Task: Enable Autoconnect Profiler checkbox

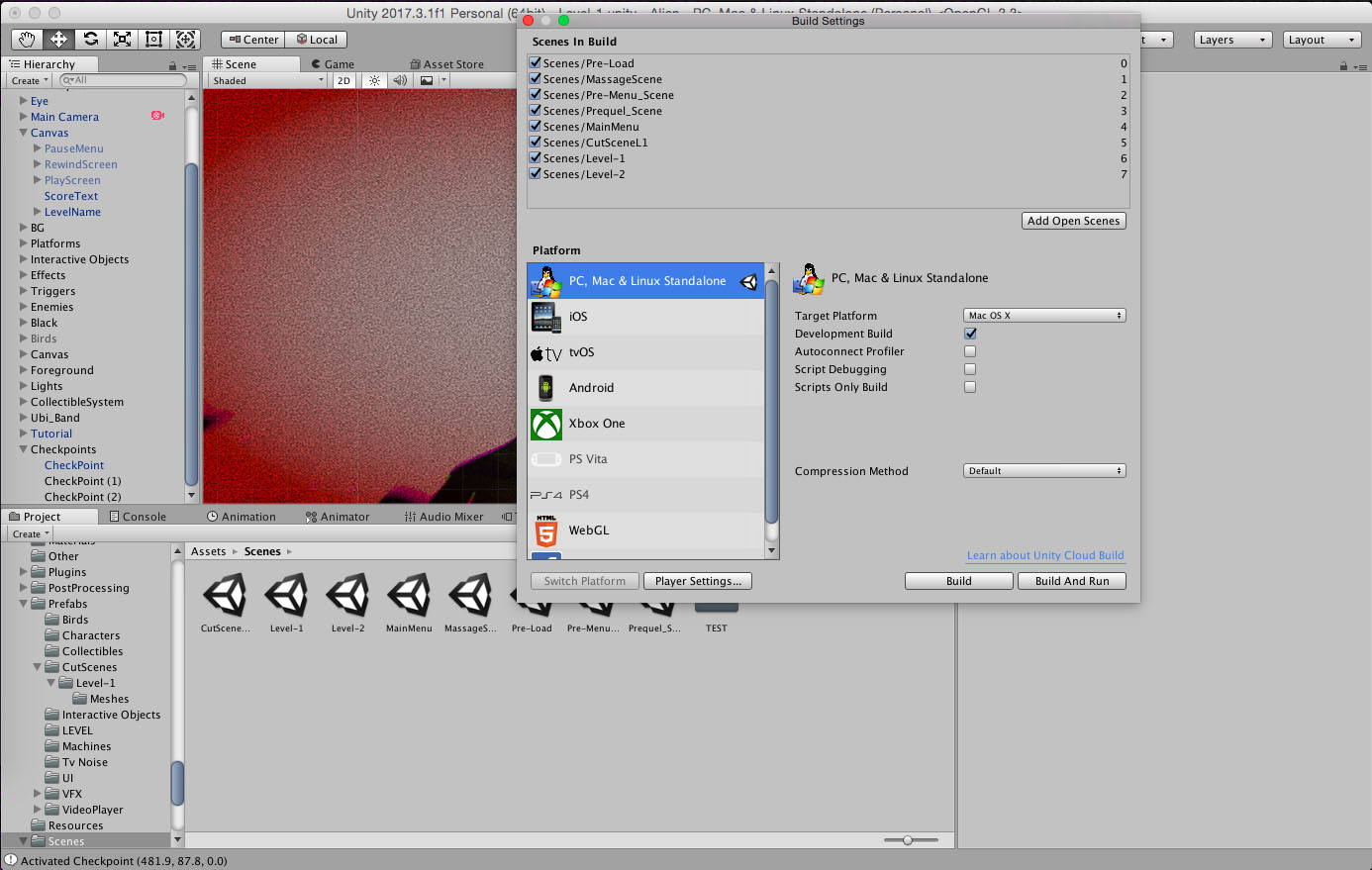Action: point(970,351)
